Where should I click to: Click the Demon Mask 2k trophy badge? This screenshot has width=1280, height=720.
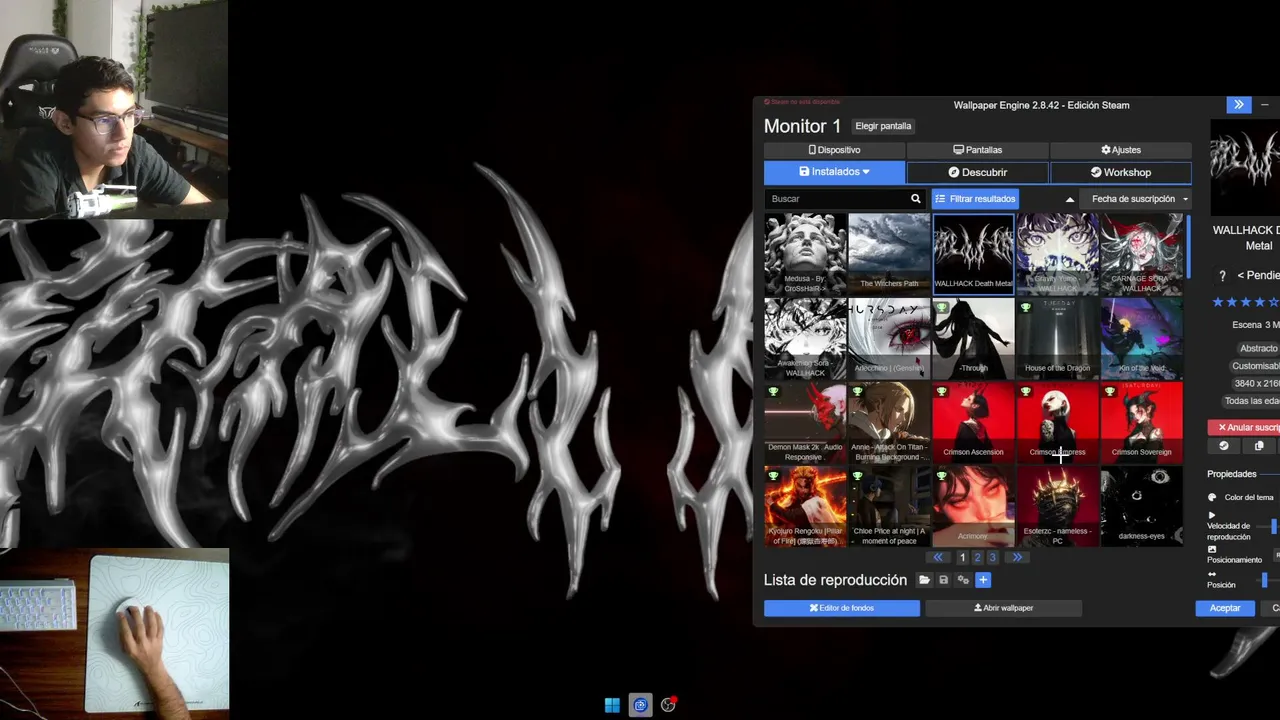(773, 392)
